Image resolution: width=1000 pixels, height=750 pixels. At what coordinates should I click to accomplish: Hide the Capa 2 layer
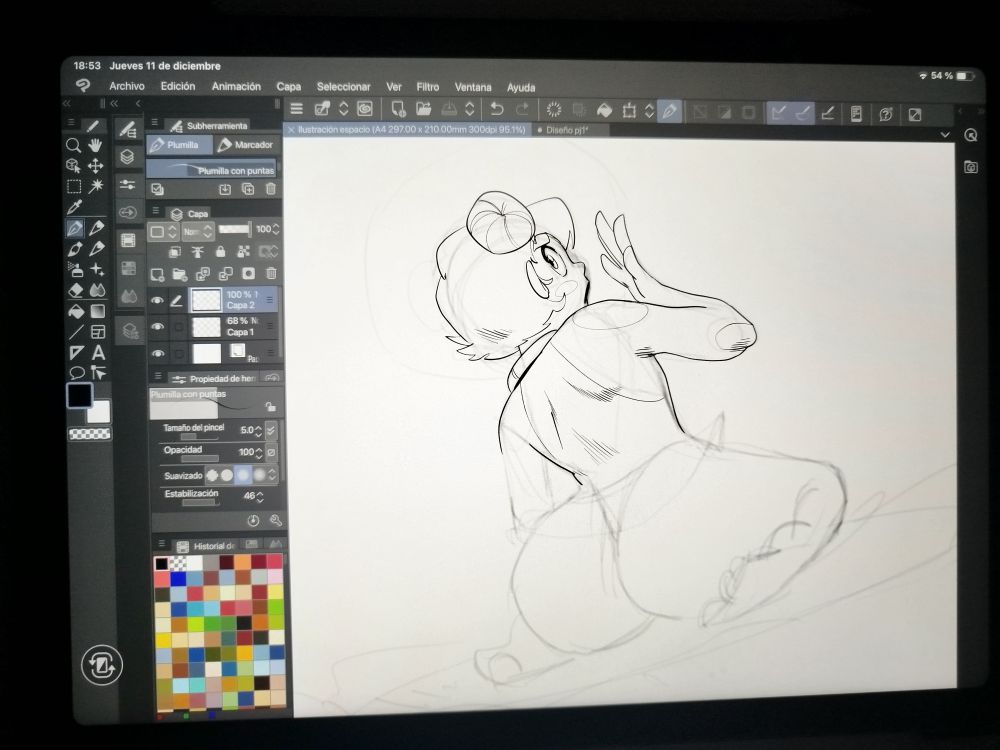[x=158, y=301]
